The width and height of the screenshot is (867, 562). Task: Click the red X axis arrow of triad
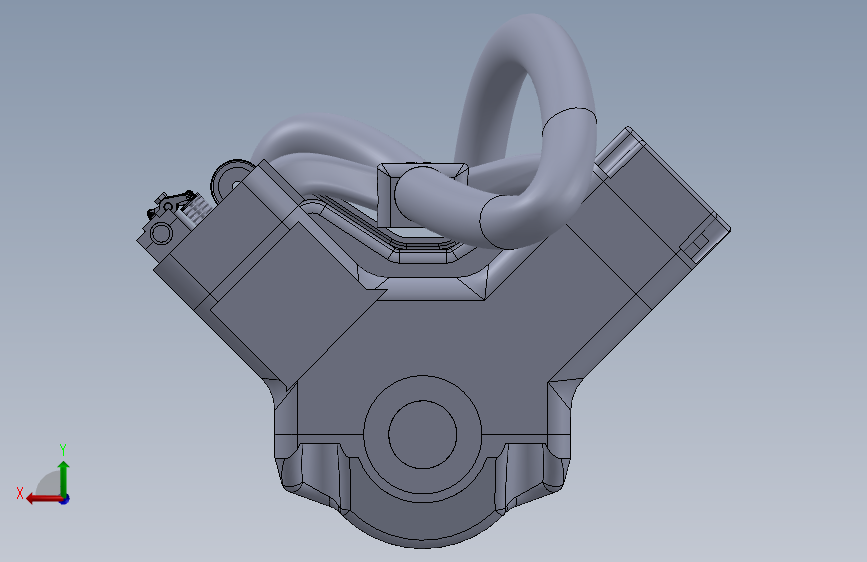click(x=44, y=499)
